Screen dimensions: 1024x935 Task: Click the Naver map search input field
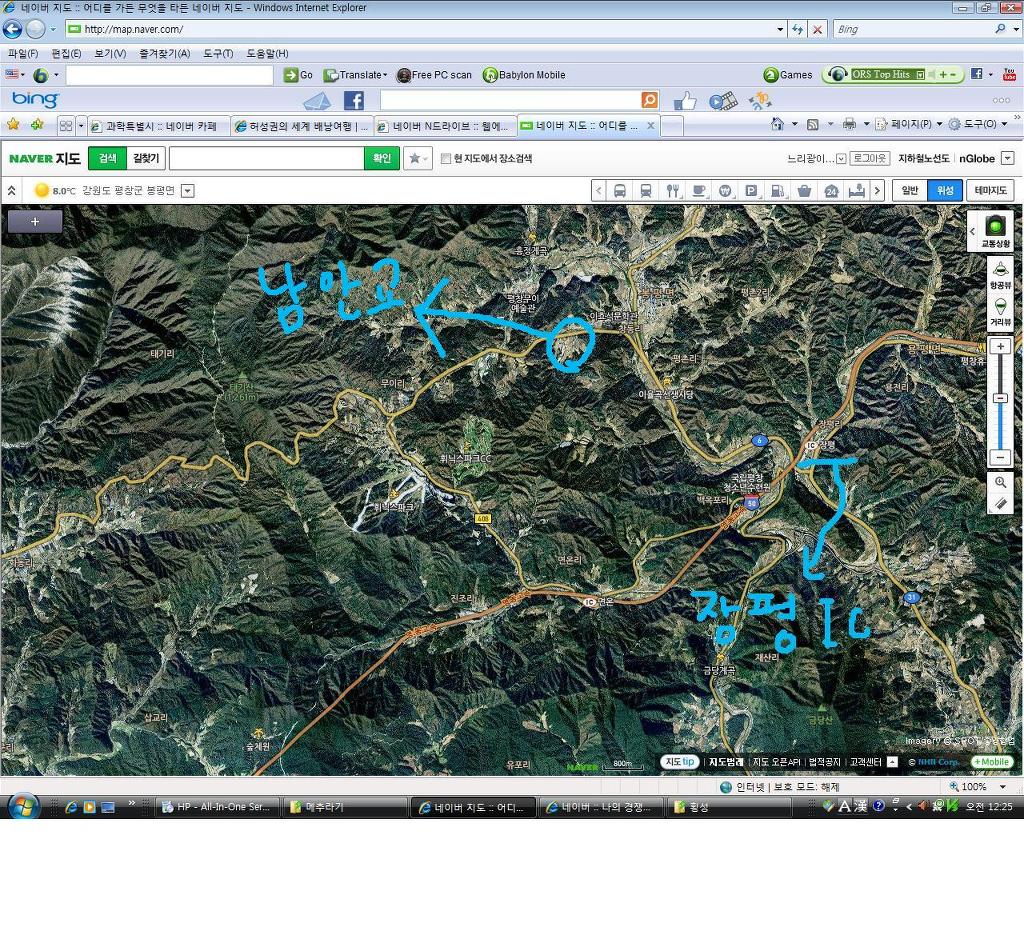click(266, 159)
